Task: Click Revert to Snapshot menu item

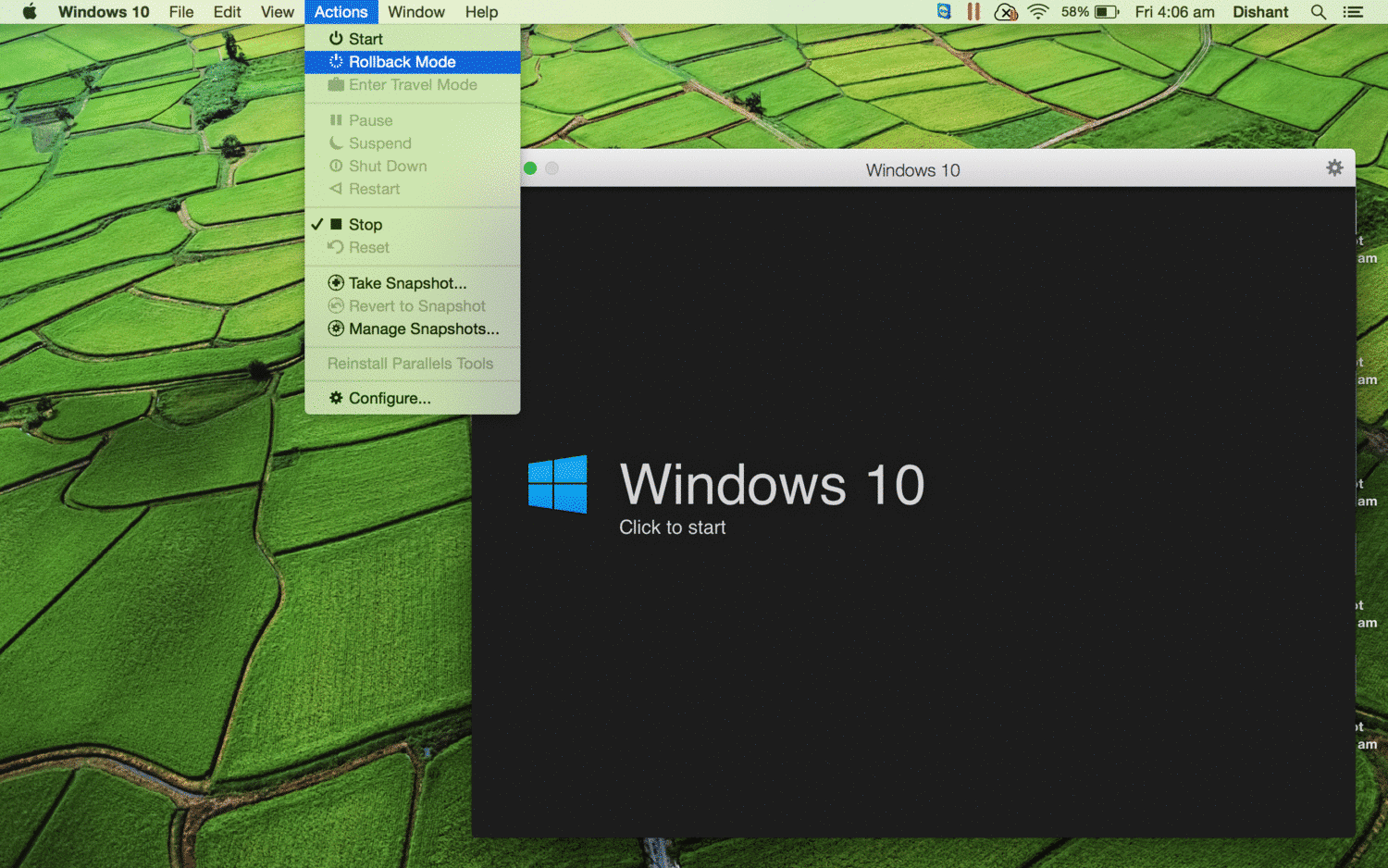Action: click(413, 306)
